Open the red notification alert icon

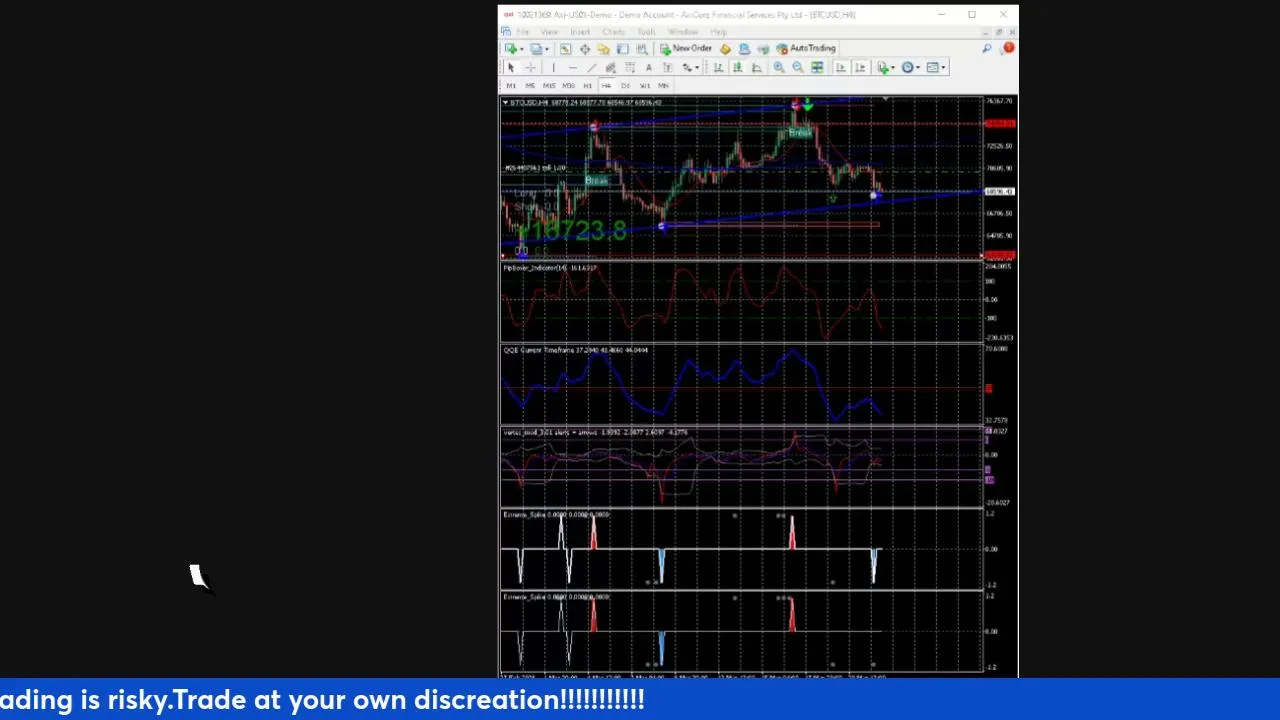[x=1008, y=48]
